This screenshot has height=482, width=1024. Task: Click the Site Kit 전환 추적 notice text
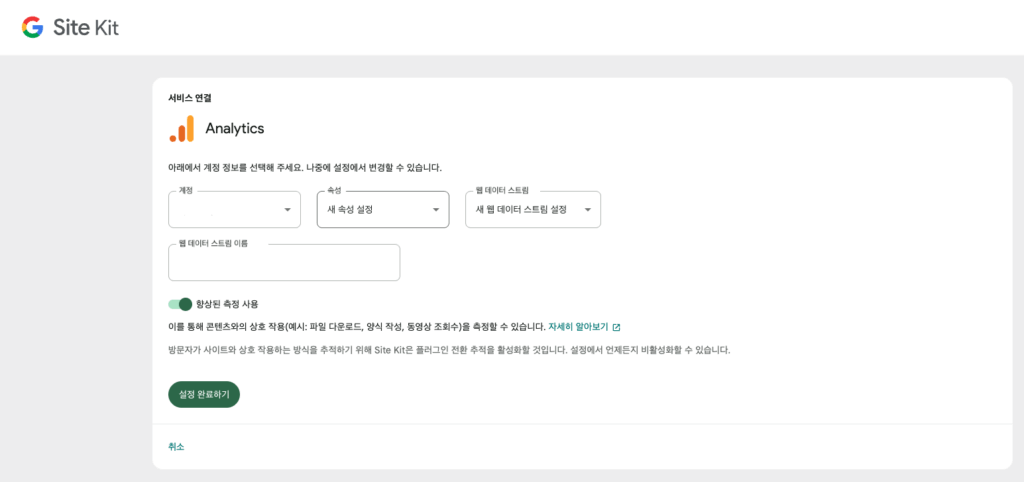pos(449,351)
